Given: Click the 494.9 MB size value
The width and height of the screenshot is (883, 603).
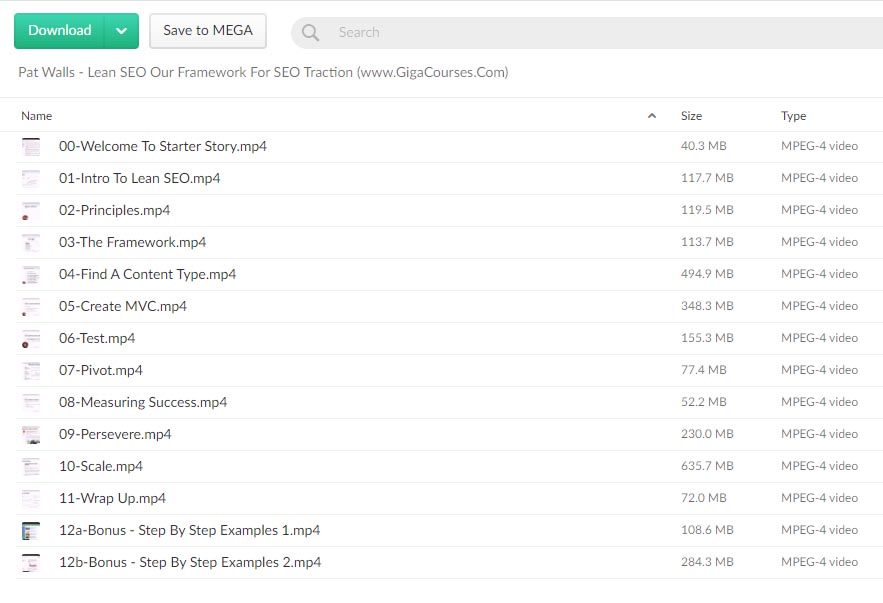Looking at the screenshot, I should (707, 275).
